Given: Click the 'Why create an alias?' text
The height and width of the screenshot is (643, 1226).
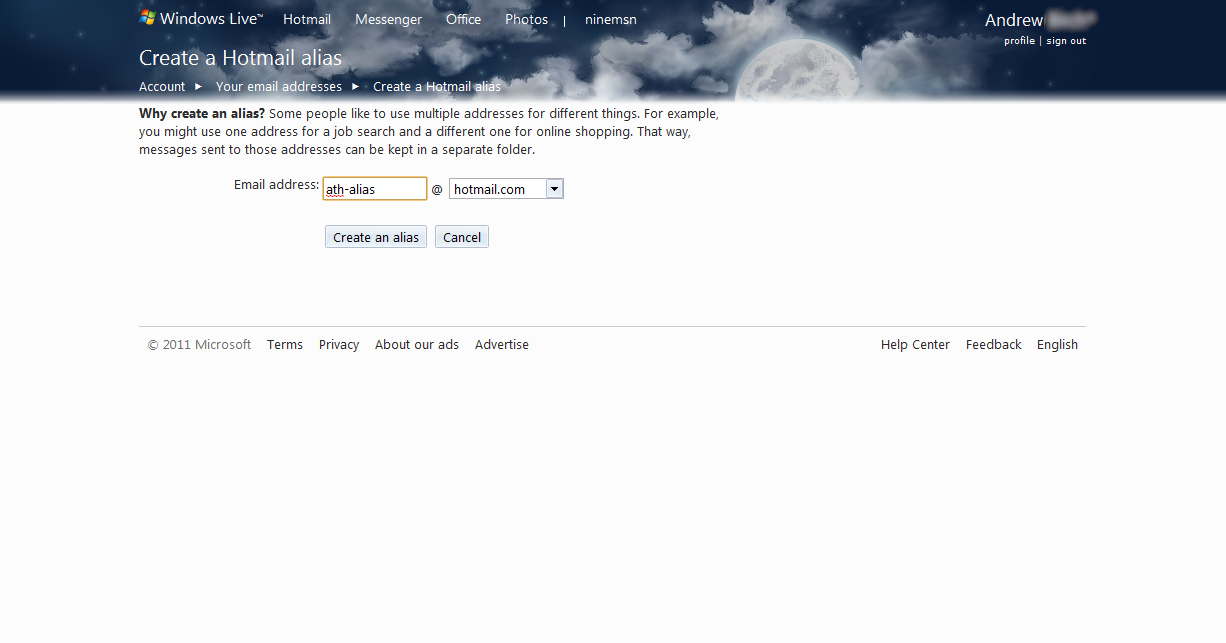Looking at the screenshot, I should pyautogui.click(x=202, y=114).
